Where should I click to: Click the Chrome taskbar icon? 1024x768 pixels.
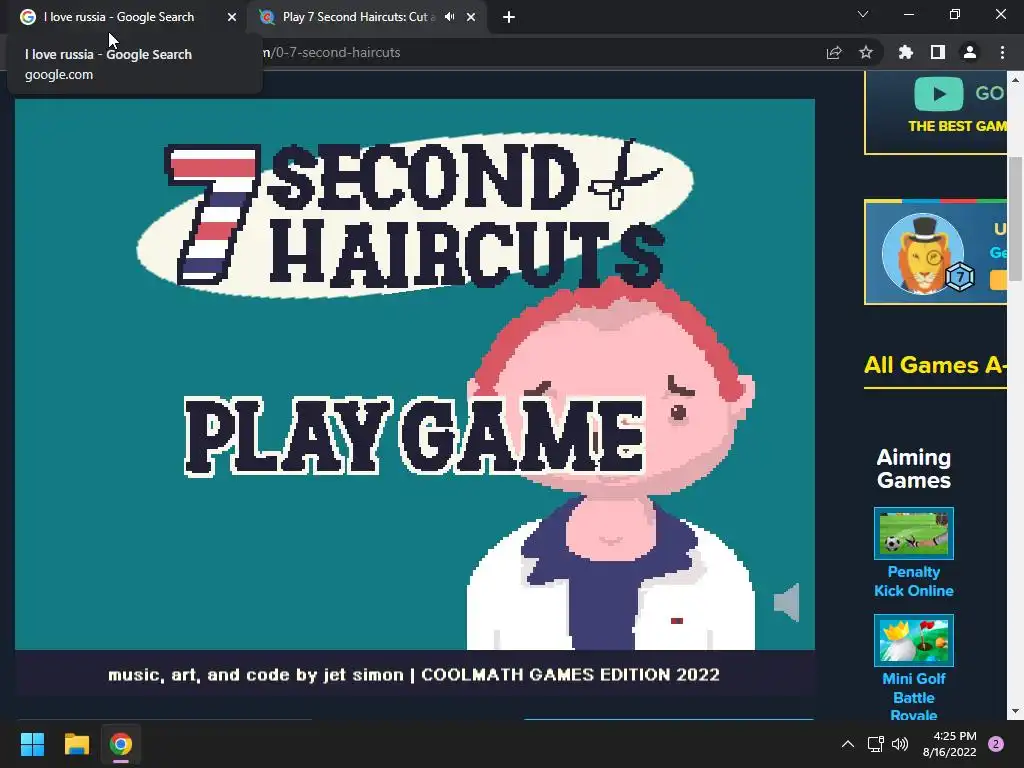pyautogui.click(x=121, y=744)
